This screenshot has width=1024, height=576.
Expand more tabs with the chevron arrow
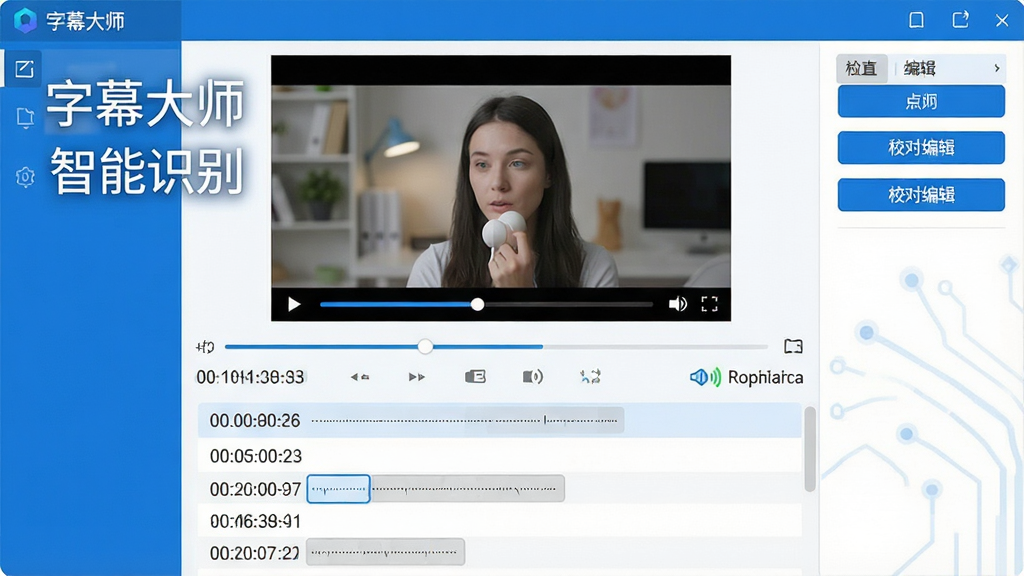click(x=997, y=68)
